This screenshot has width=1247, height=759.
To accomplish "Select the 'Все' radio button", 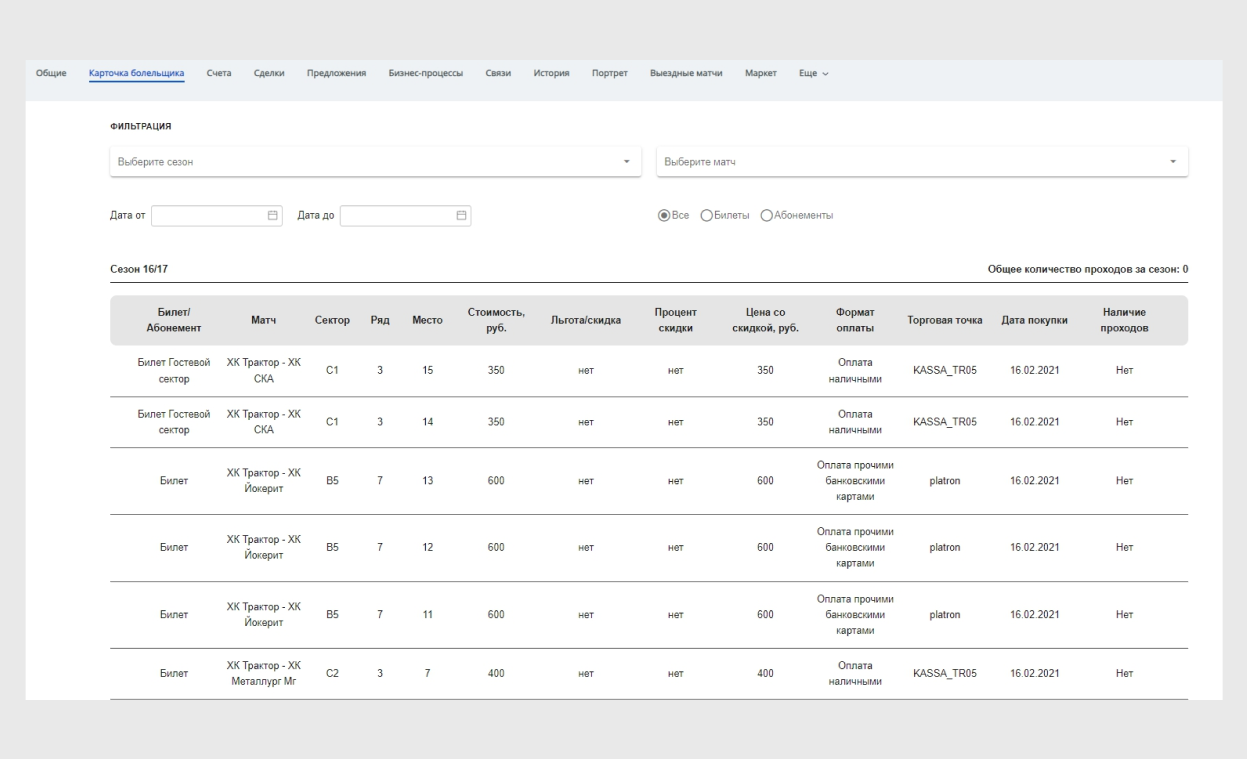I will point(663,215).
